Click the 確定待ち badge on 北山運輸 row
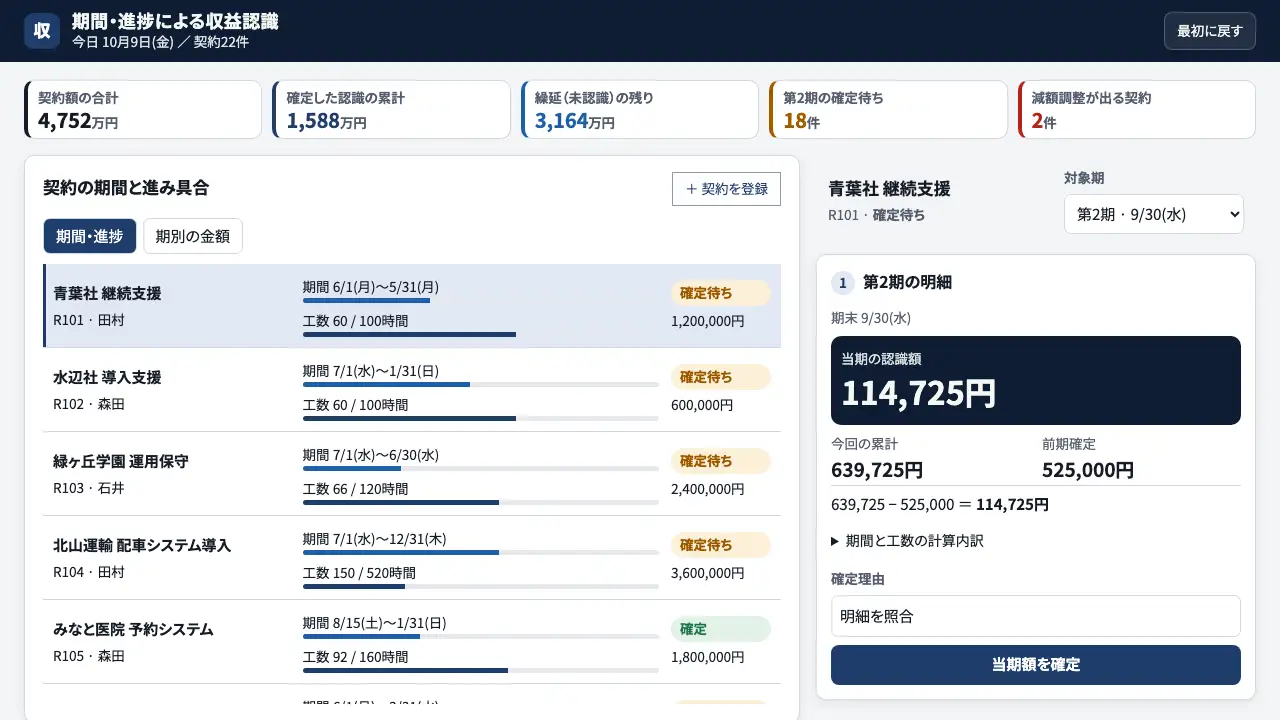 tap(721, 545)
